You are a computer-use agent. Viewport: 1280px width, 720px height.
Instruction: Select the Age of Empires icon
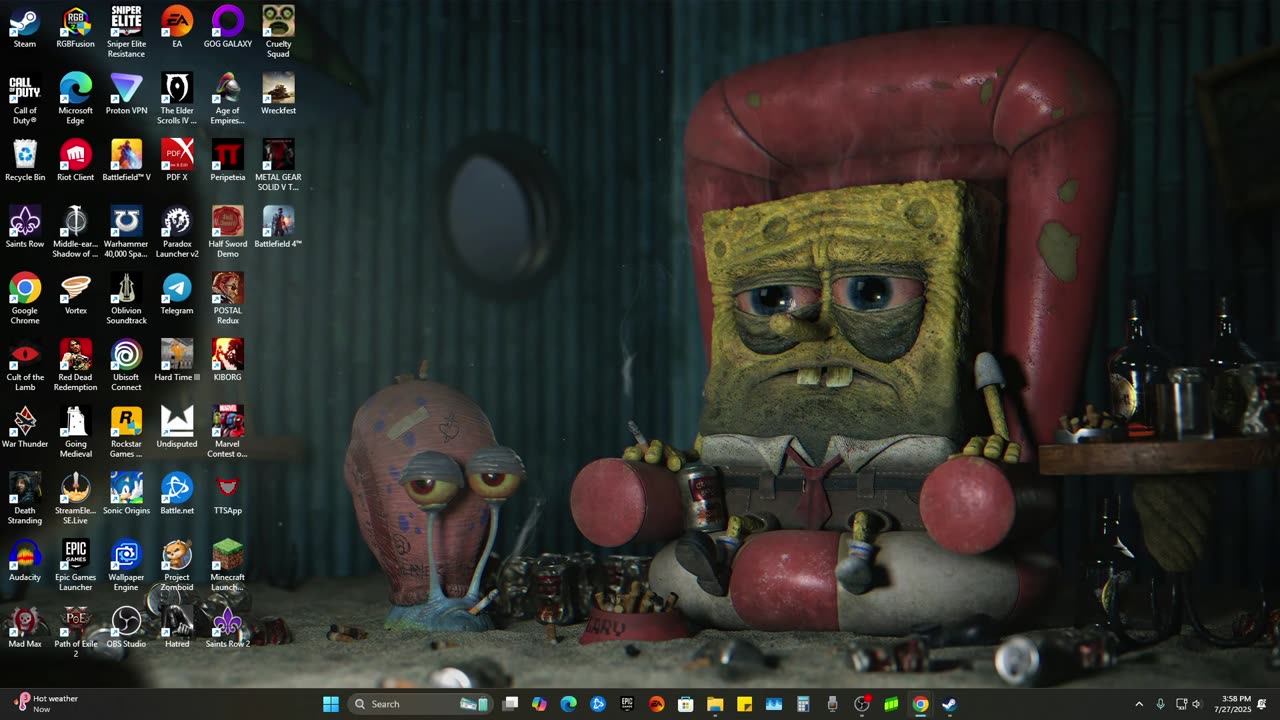pos(228,99)
